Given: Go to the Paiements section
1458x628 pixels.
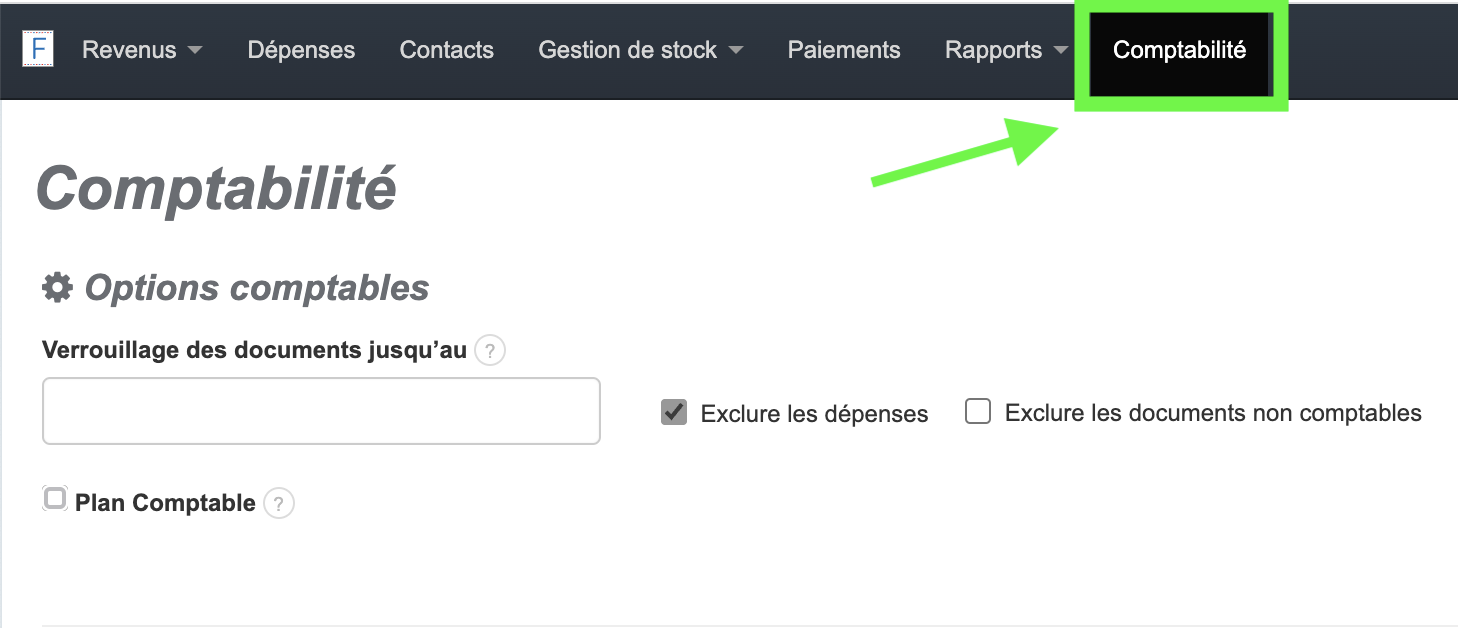Looking at the screenshot, I should coord(843,50).
